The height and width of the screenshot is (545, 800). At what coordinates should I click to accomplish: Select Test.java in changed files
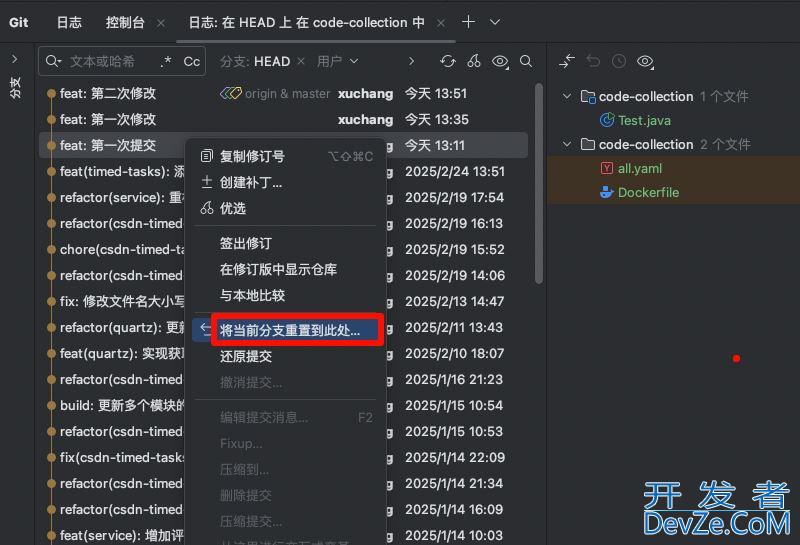(x=644, y=120)
